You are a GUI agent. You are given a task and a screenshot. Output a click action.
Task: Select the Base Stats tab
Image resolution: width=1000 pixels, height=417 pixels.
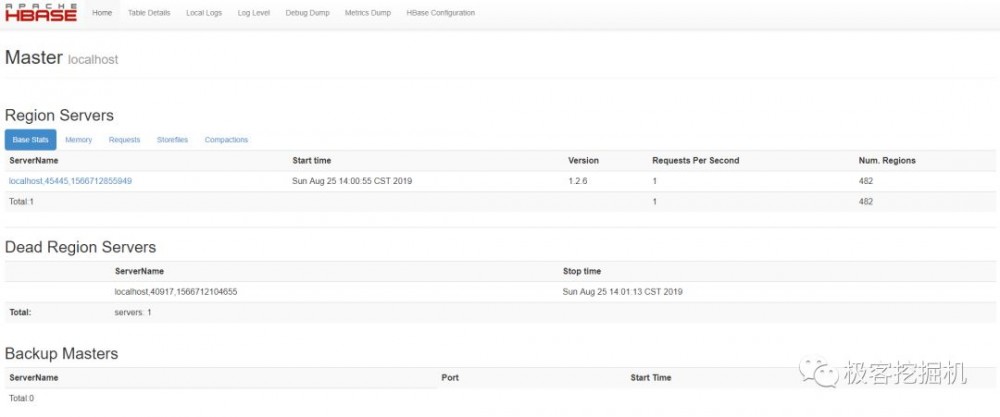[31, 140]
